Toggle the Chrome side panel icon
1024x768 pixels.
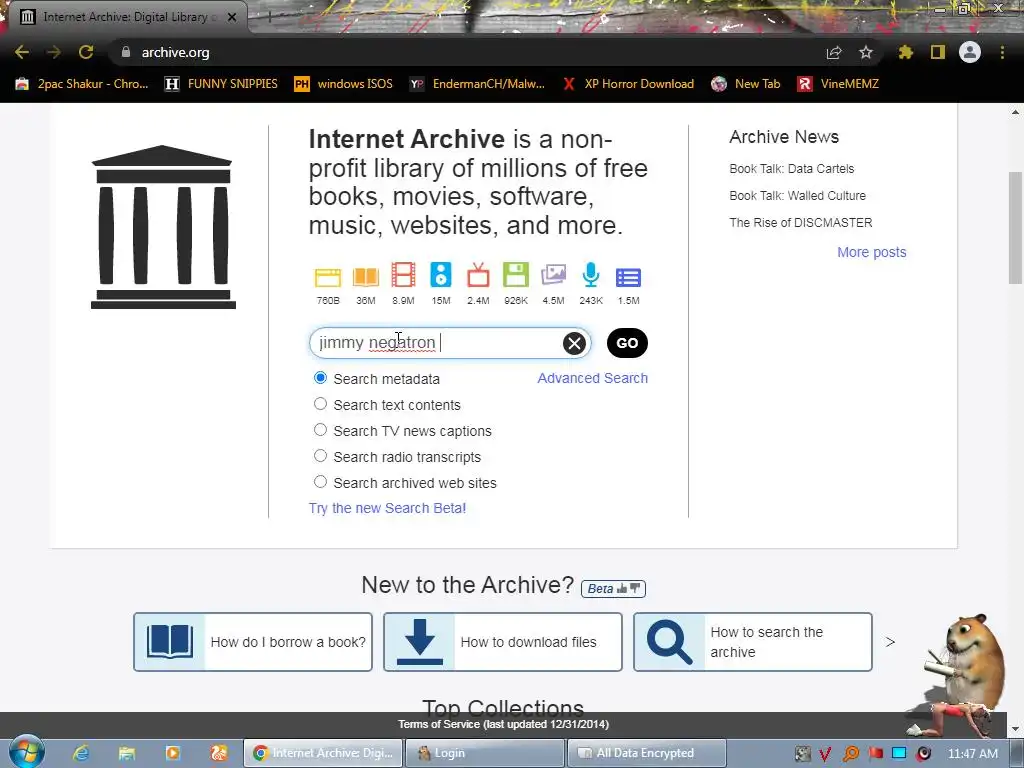coord(938,52)
